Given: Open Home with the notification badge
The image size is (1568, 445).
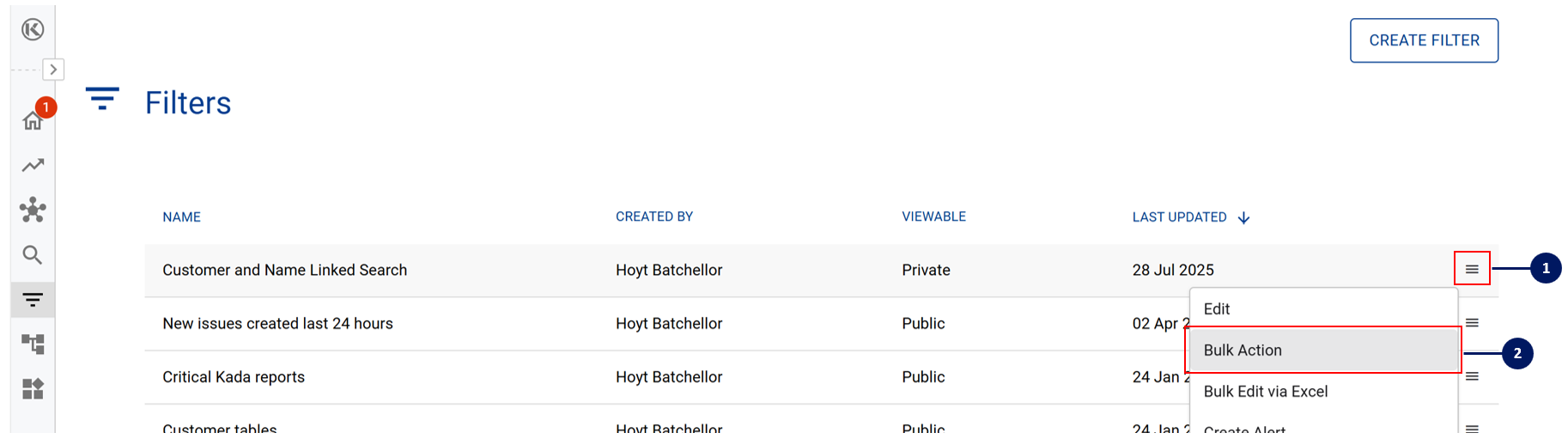Looking at the screenshot, I should pyautogui.click(x=33, y=120).
